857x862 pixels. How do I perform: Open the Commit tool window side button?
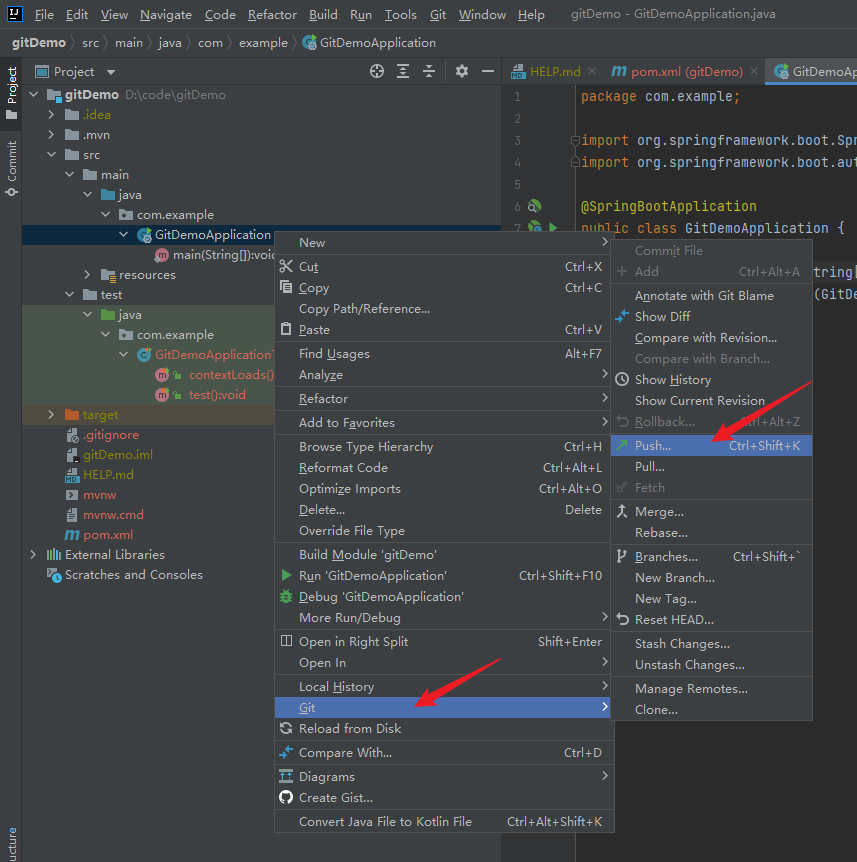[12, 169]
